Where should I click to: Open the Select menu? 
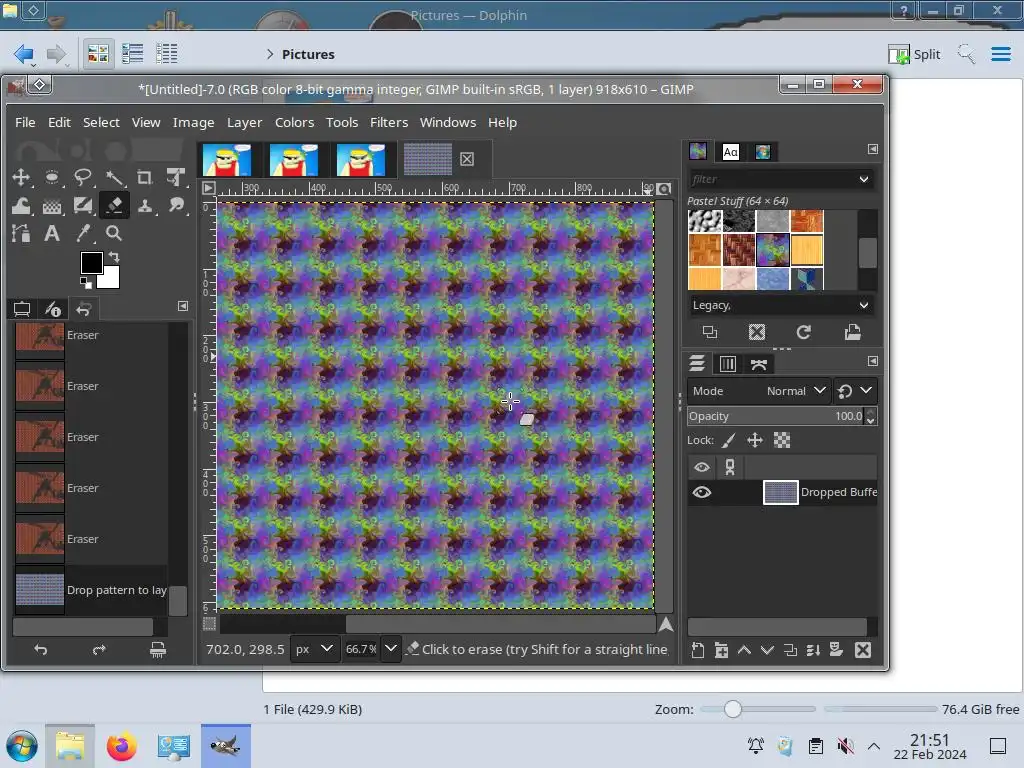(101, 122)
